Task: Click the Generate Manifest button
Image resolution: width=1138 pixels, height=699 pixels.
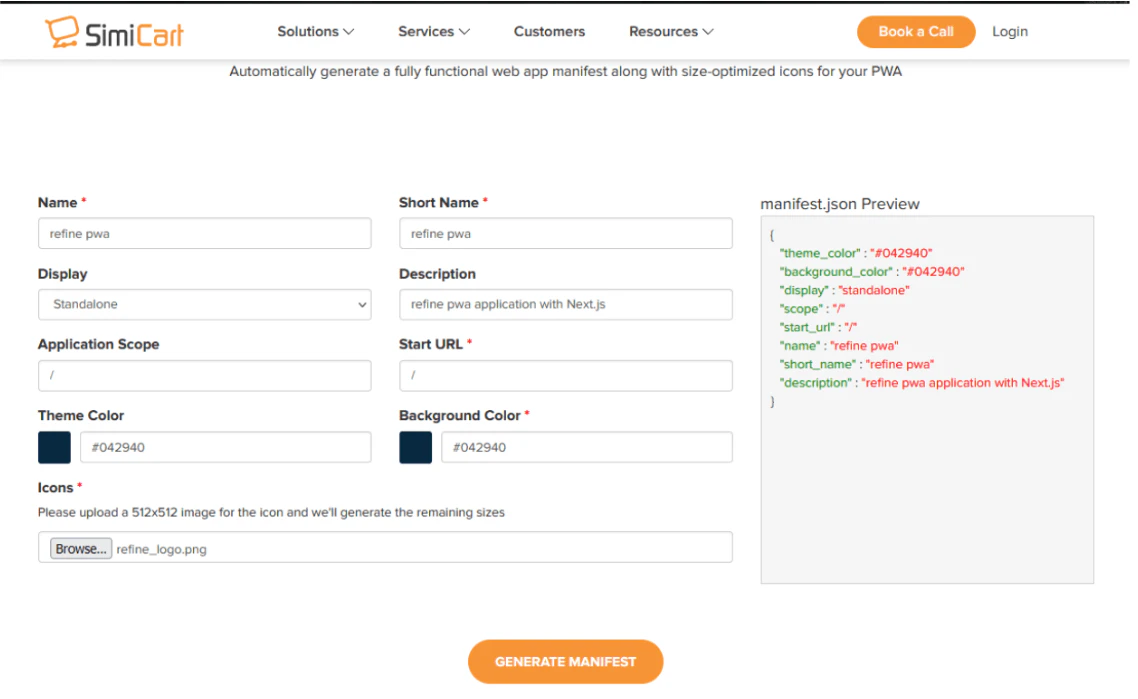Action: (x=565, y=661)
